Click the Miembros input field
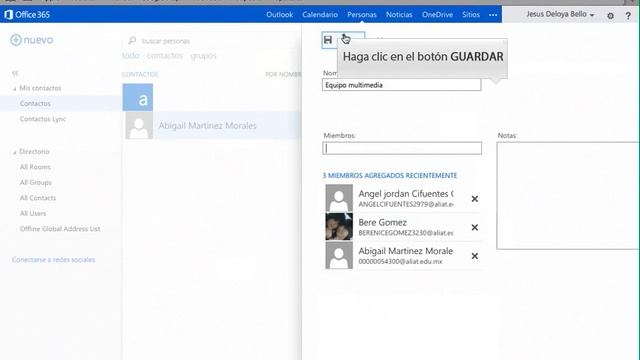640x360 pixels. point(402,148)
